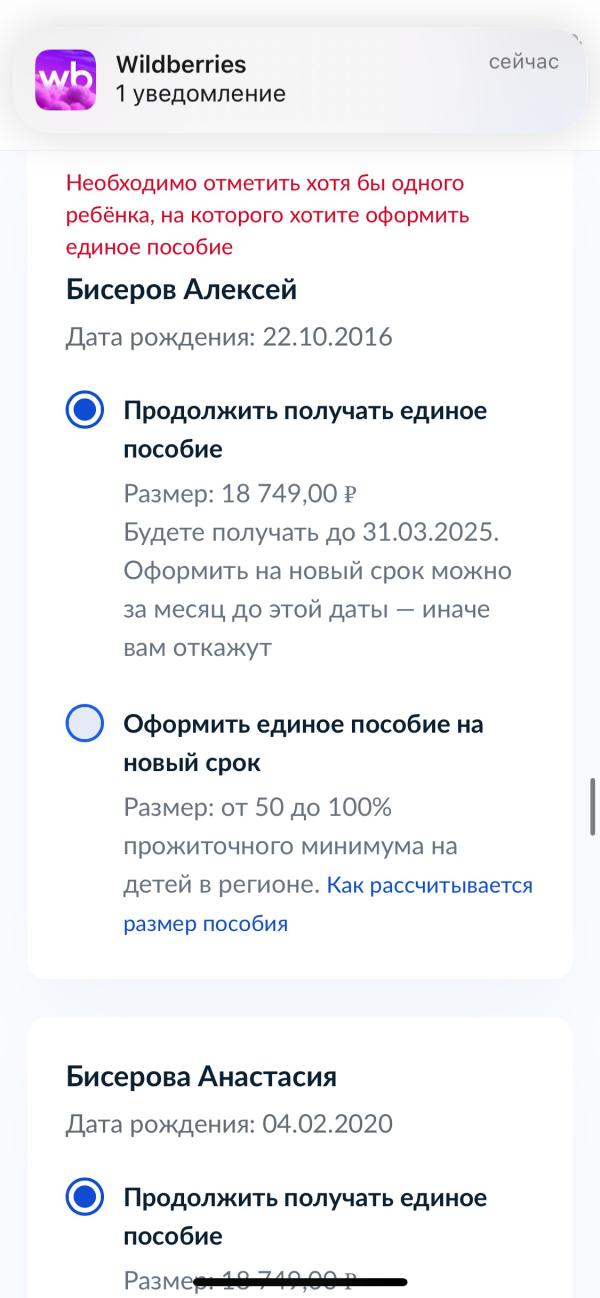Open the Wildberries notification title

click(x=180, y=64)
